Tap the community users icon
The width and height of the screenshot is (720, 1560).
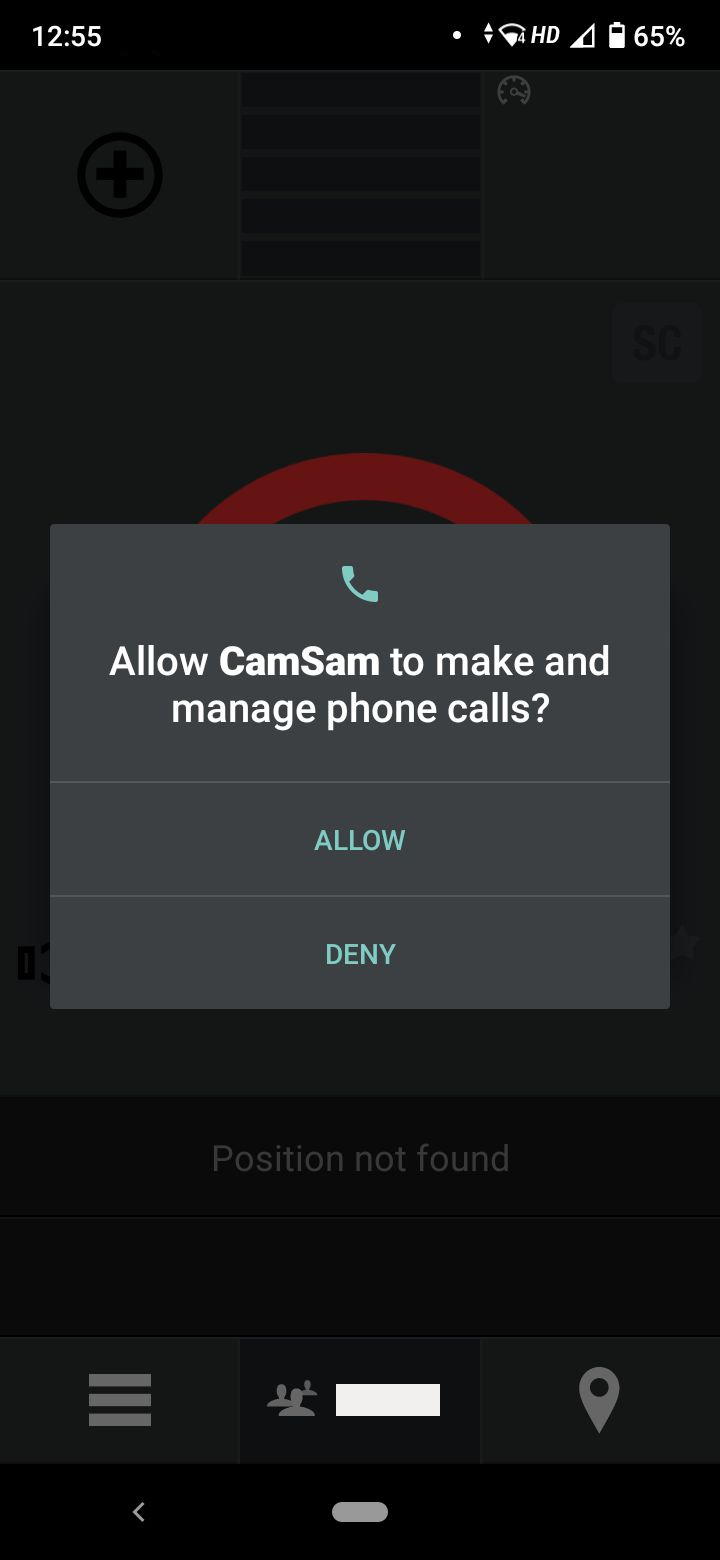click(x=292, y=1399)
